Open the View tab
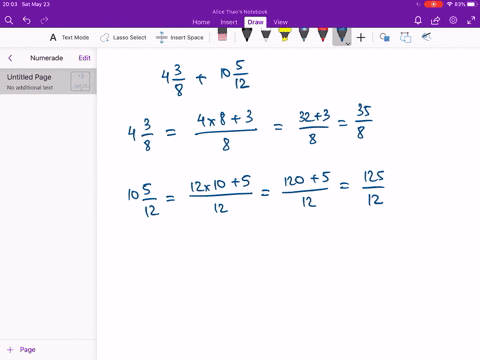 point(281,22)
